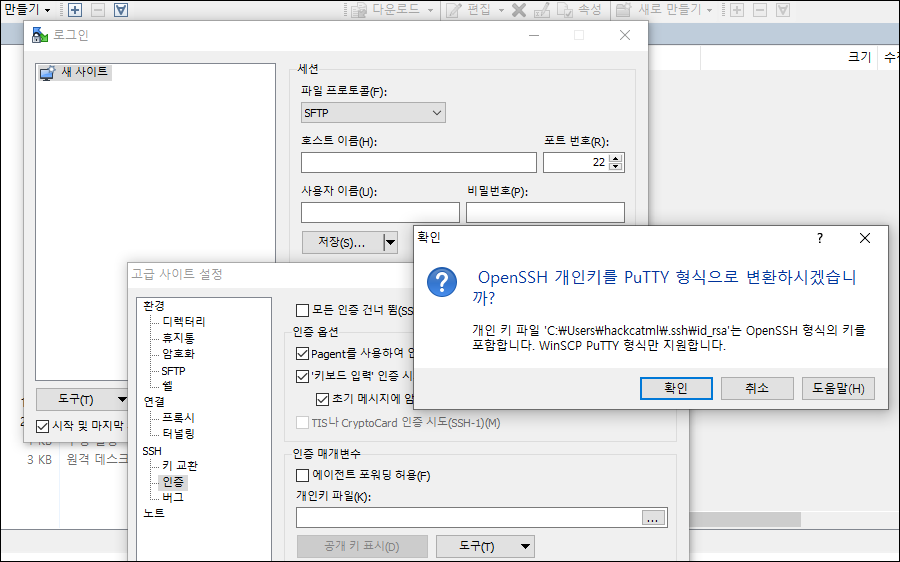Image resolution: width=900 pixels, height=562 pixels.
Task: Click the 다운로드 download icon in main toolbar
Action: (x=359, y=10)
